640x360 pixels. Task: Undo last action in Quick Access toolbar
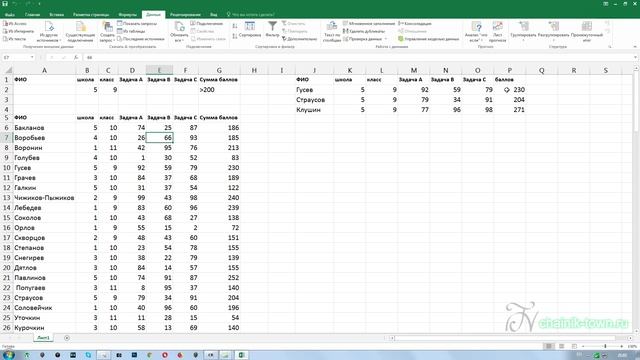point(16,4)
